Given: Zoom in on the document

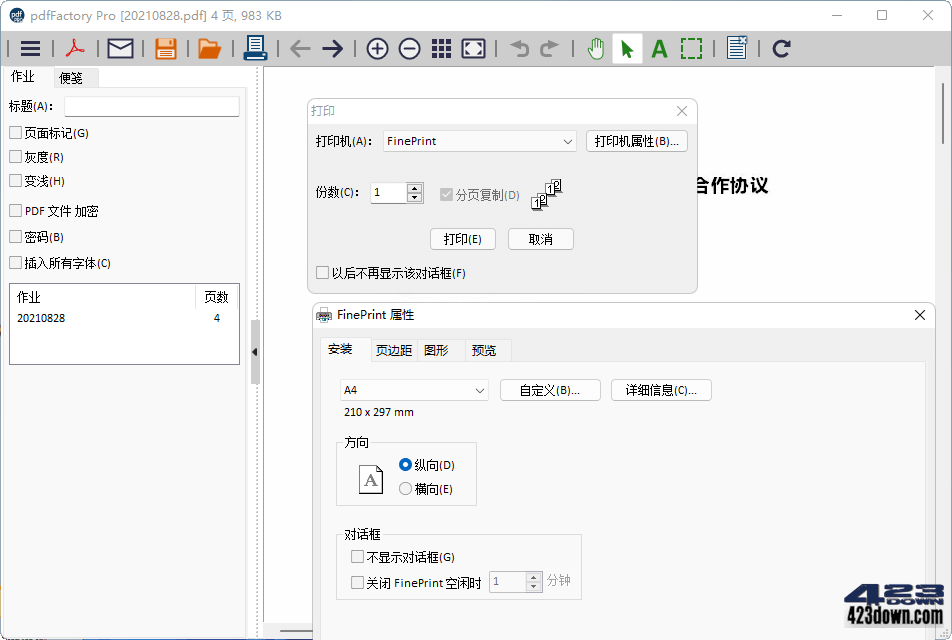Looking at the screenshot, I should click(377, 48).
